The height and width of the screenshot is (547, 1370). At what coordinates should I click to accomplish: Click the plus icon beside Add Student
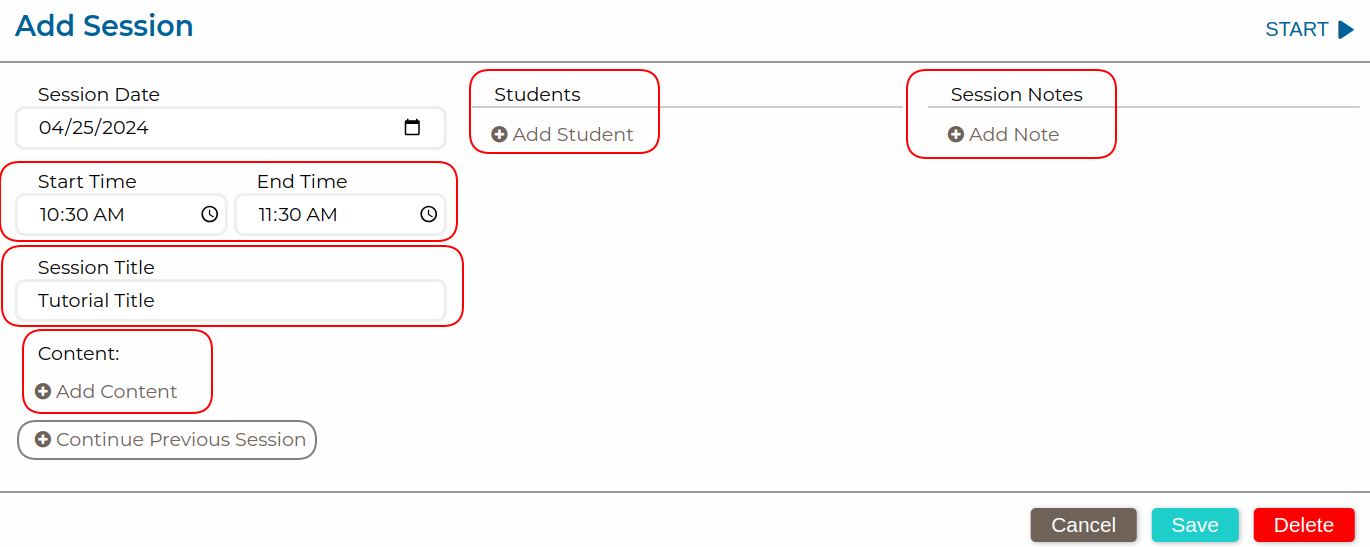499,135
